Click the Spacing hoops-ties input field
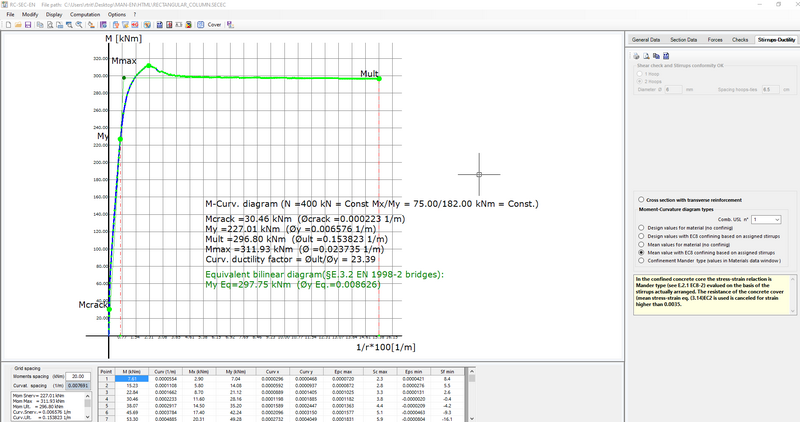The width and height of the screenshot is (800, 422). 770,89
